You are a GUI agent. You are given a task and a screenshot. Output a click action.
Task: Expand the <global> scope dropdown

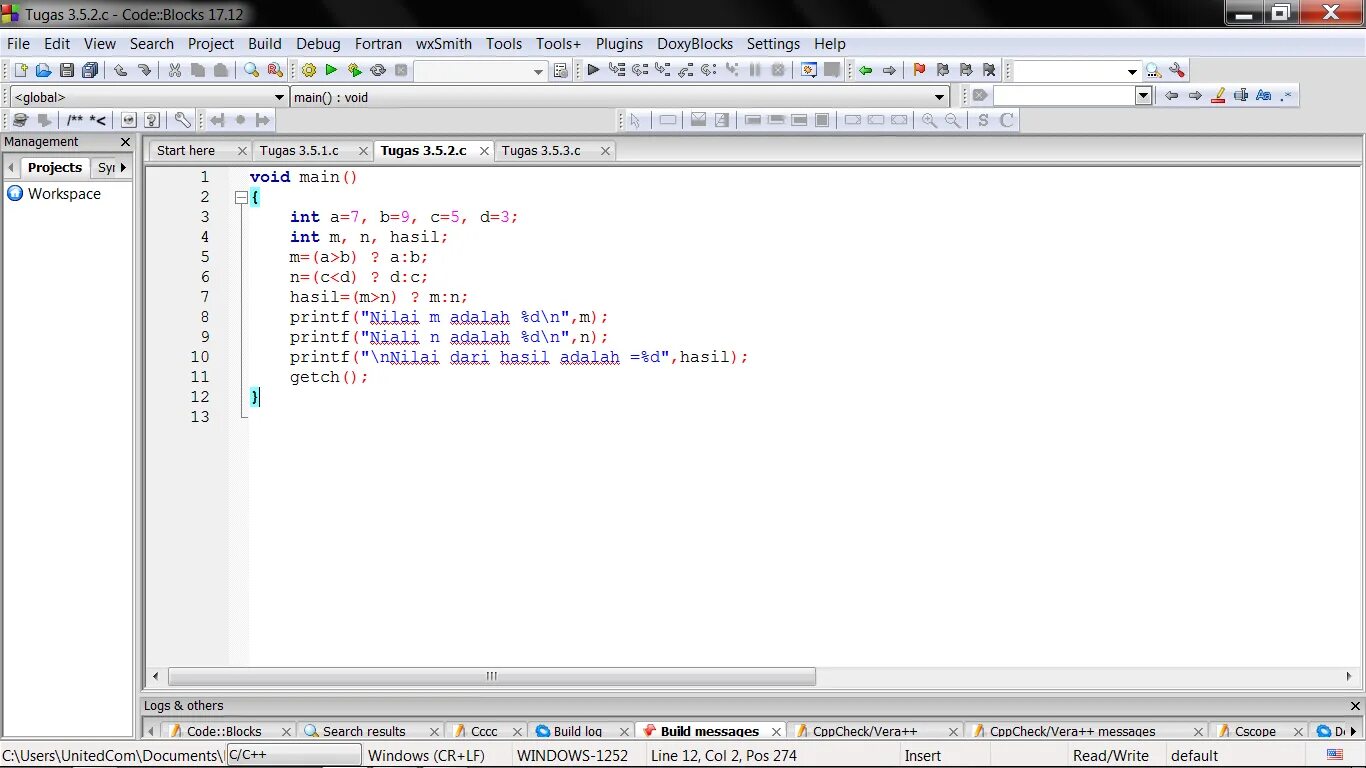click(x=279, y=97)
